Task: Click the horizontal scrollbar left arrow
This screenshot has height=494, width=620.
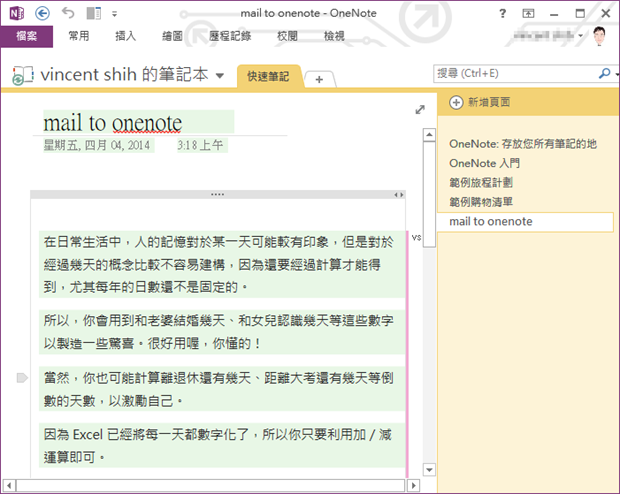Action: click(9, 485)
